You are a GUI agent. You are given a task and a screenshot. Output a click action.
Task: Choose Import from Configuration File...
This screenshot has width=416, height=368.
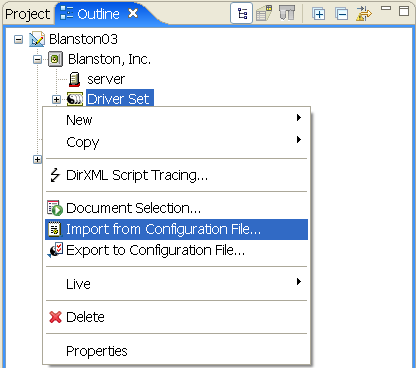pos(176,229)
